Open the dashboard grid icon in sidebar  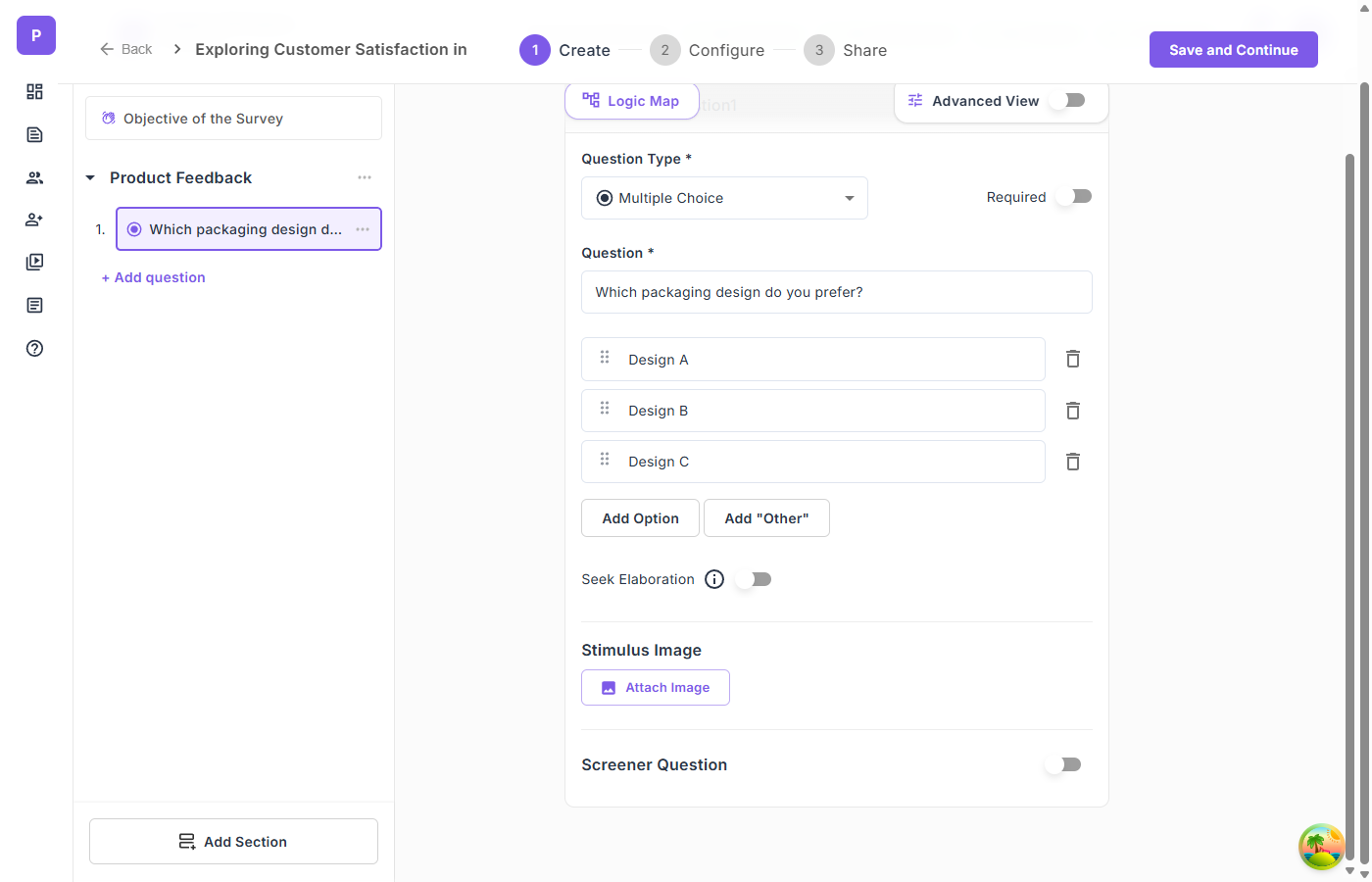pos(34,91)
